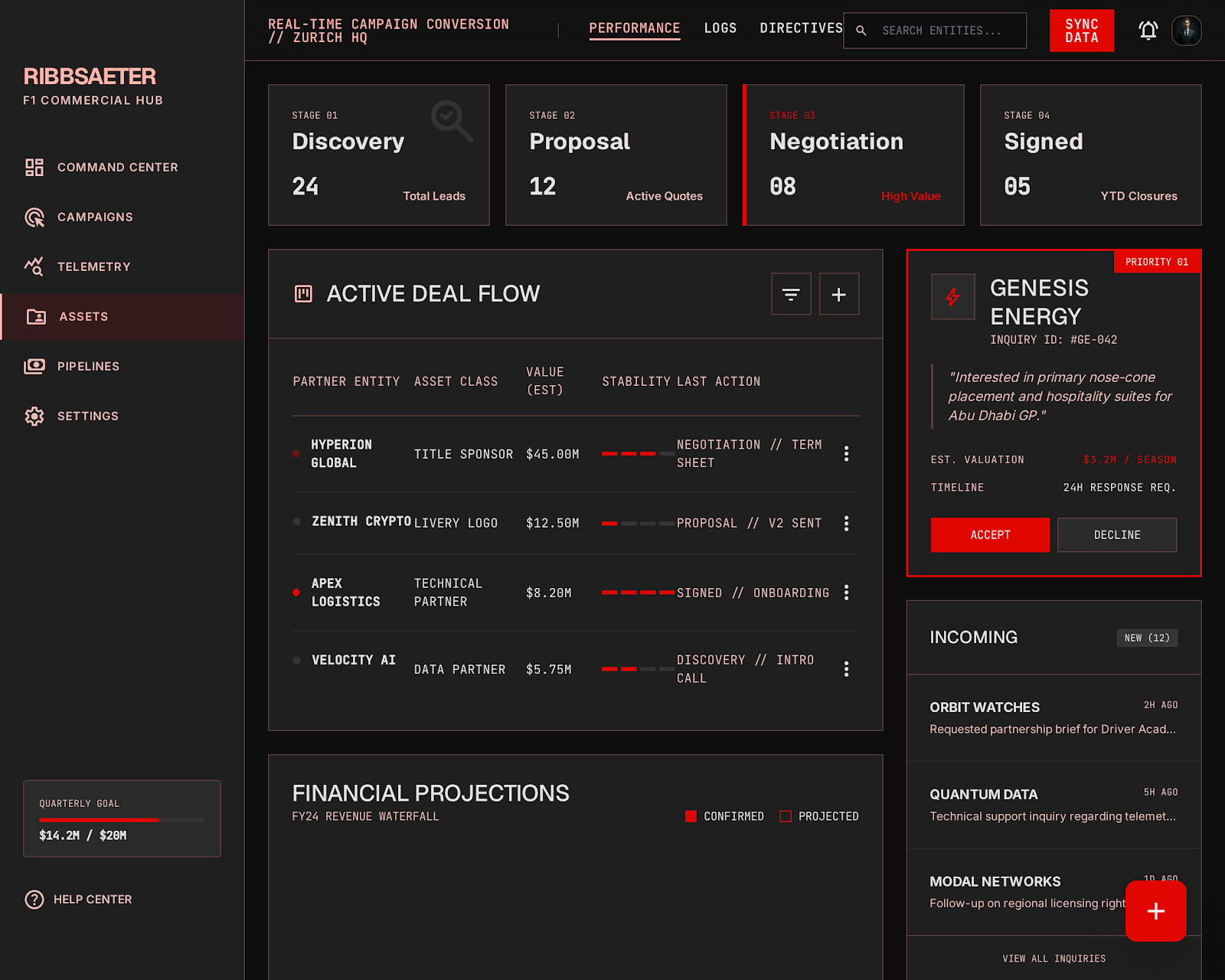Click the Active Deal Flow board icon
1225x980 pixels.
pyautogui.click(x=303, y=293)
